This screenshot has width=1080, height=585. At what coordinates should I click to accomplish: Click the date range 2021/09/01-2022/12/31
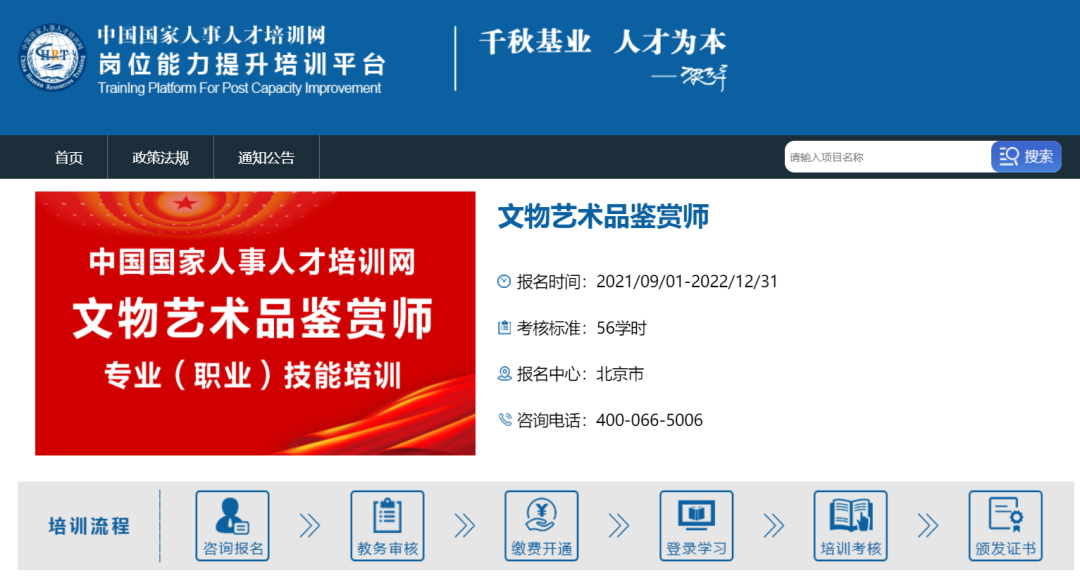click(687, 282)
